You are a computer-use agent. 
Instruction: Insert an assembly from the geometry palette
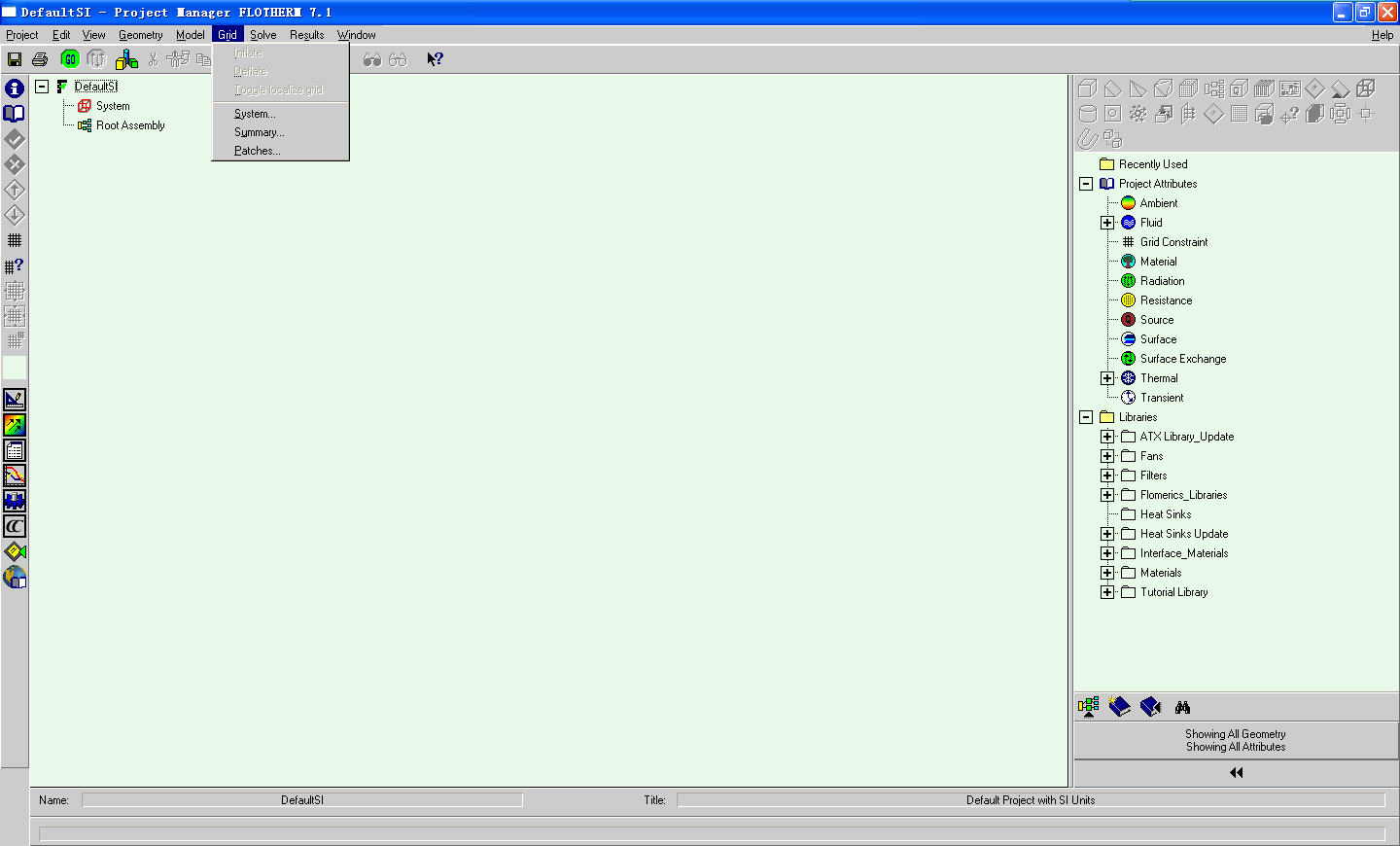1214,88
